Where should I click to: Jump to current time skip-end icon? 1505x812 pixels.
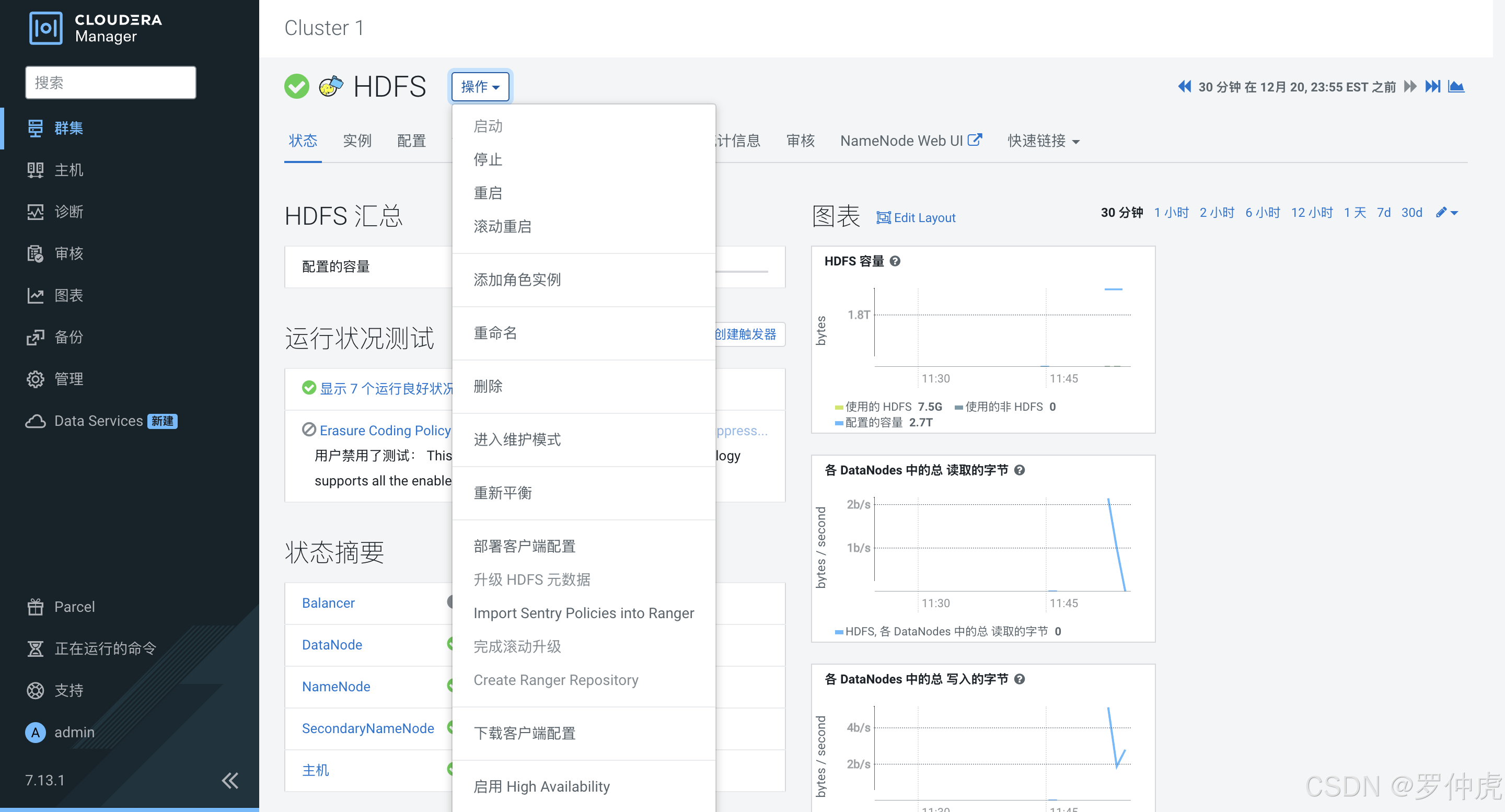click(x=1432, y=87)
